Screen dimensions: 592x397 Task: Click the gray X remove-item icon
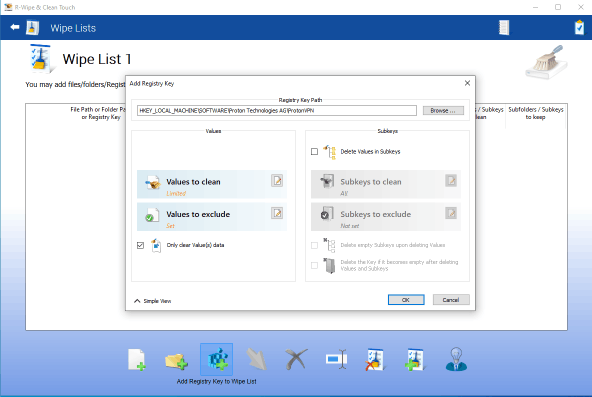click(x=296, y=359)
